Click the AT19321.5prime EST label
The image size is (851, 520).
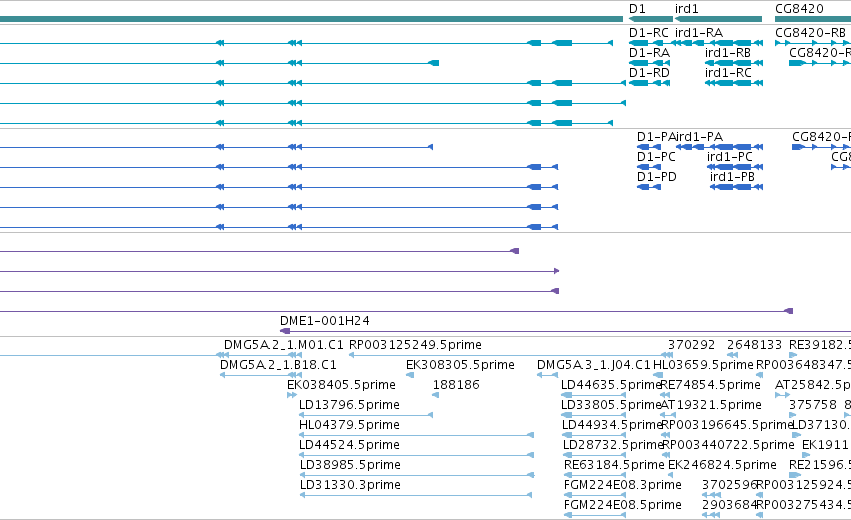(x=711, y=405)
